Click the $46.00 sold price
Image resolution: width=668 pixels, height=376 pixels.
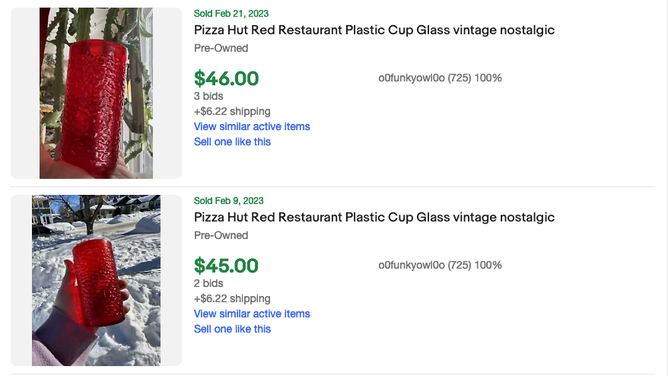[x=226, y=78]
